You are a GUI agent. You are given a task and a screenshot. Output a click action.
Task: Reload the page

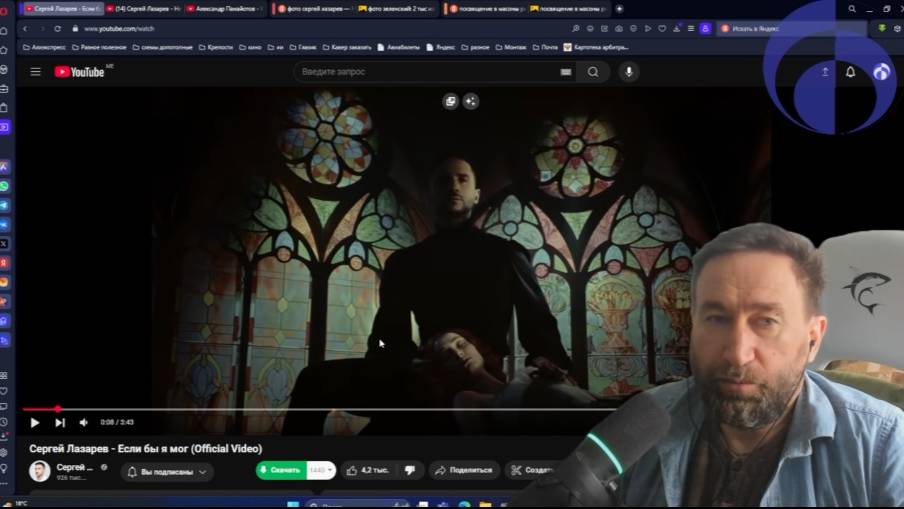[x=58, y=28]
